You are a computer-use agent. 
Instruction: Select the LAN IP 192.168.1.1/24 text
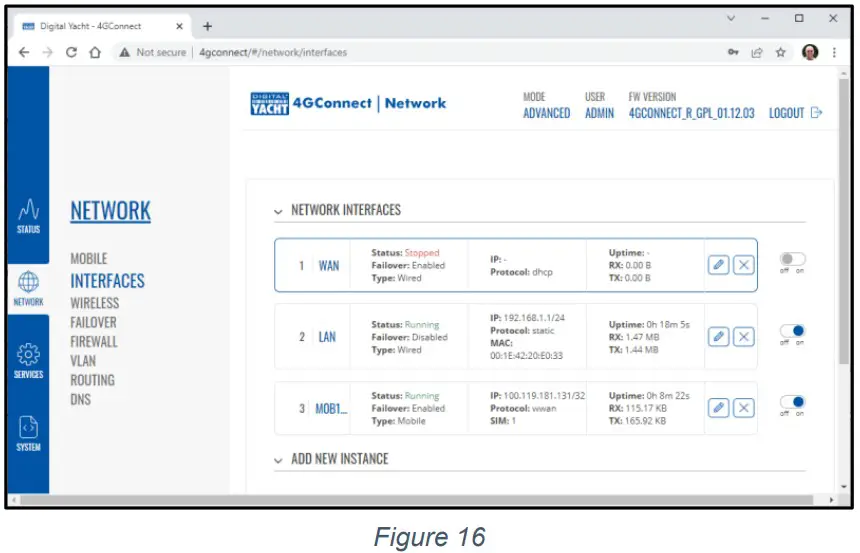[x=534, y=318]
